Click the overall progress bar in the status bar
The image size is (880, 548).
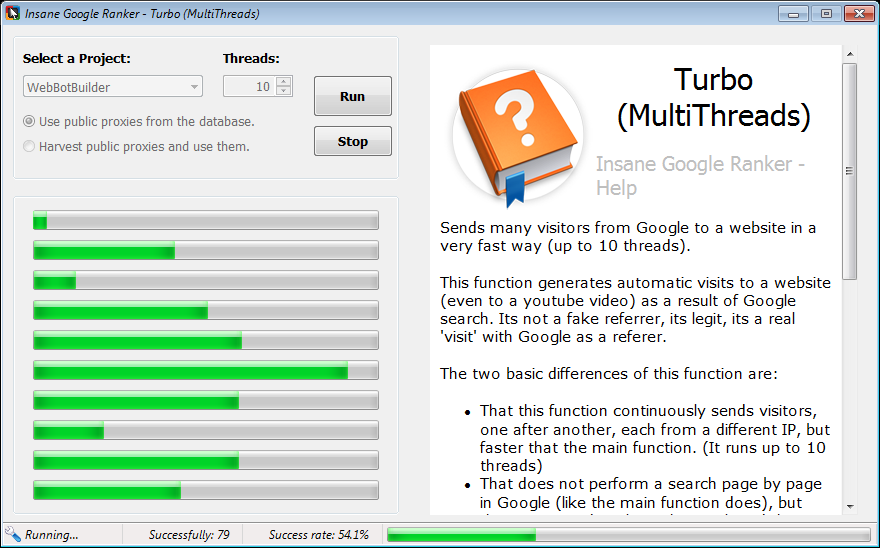coord(629,535)
